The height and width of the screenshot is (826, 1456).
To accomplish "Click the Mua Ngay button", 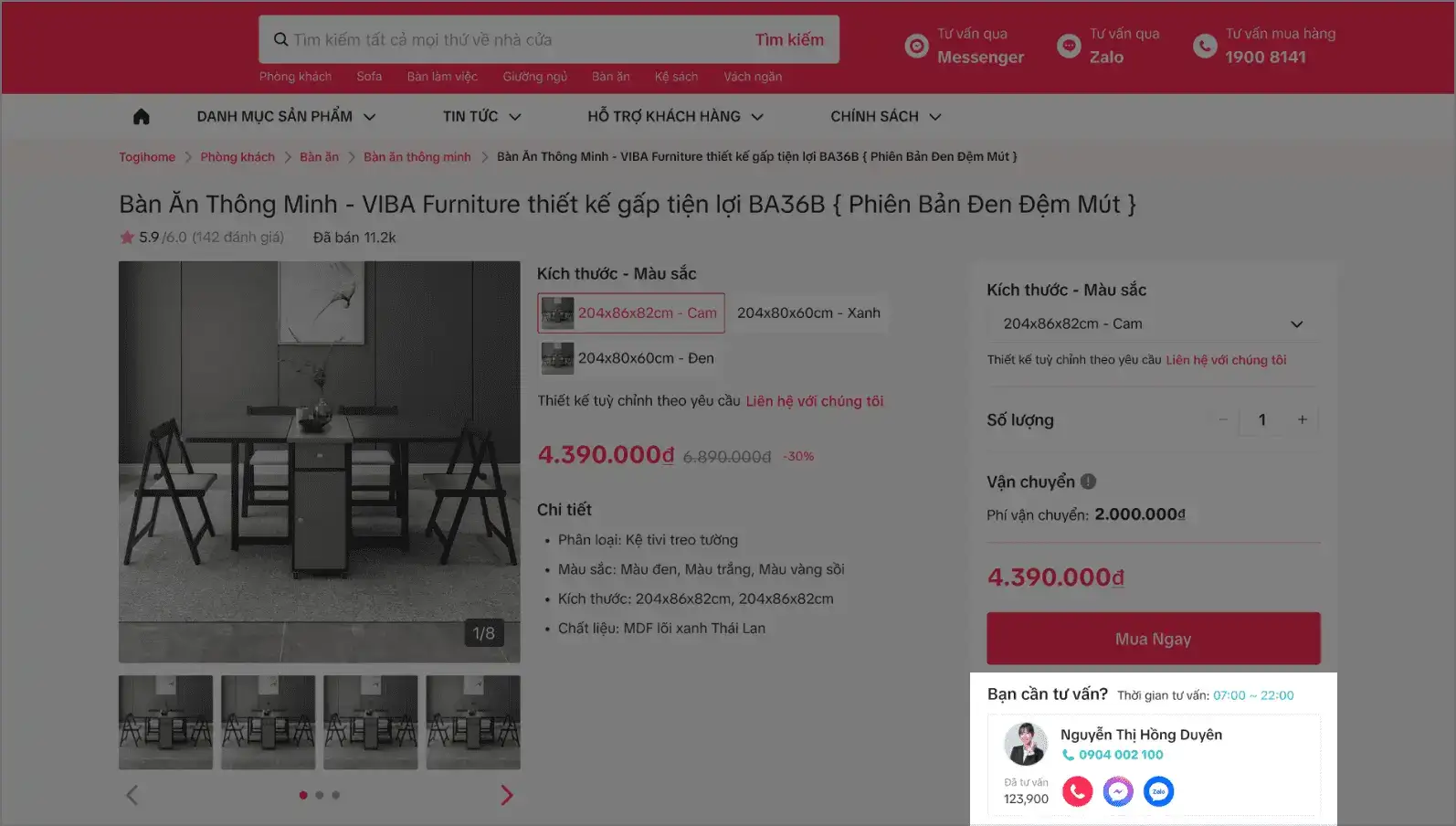I will click(x=1154, y=639).
